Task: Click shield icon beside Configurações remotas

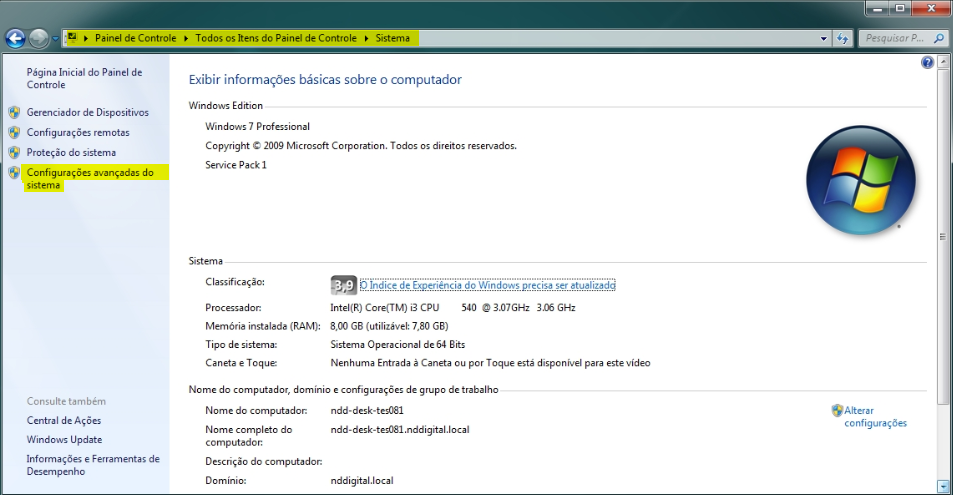Action: [x=14, y=132]
